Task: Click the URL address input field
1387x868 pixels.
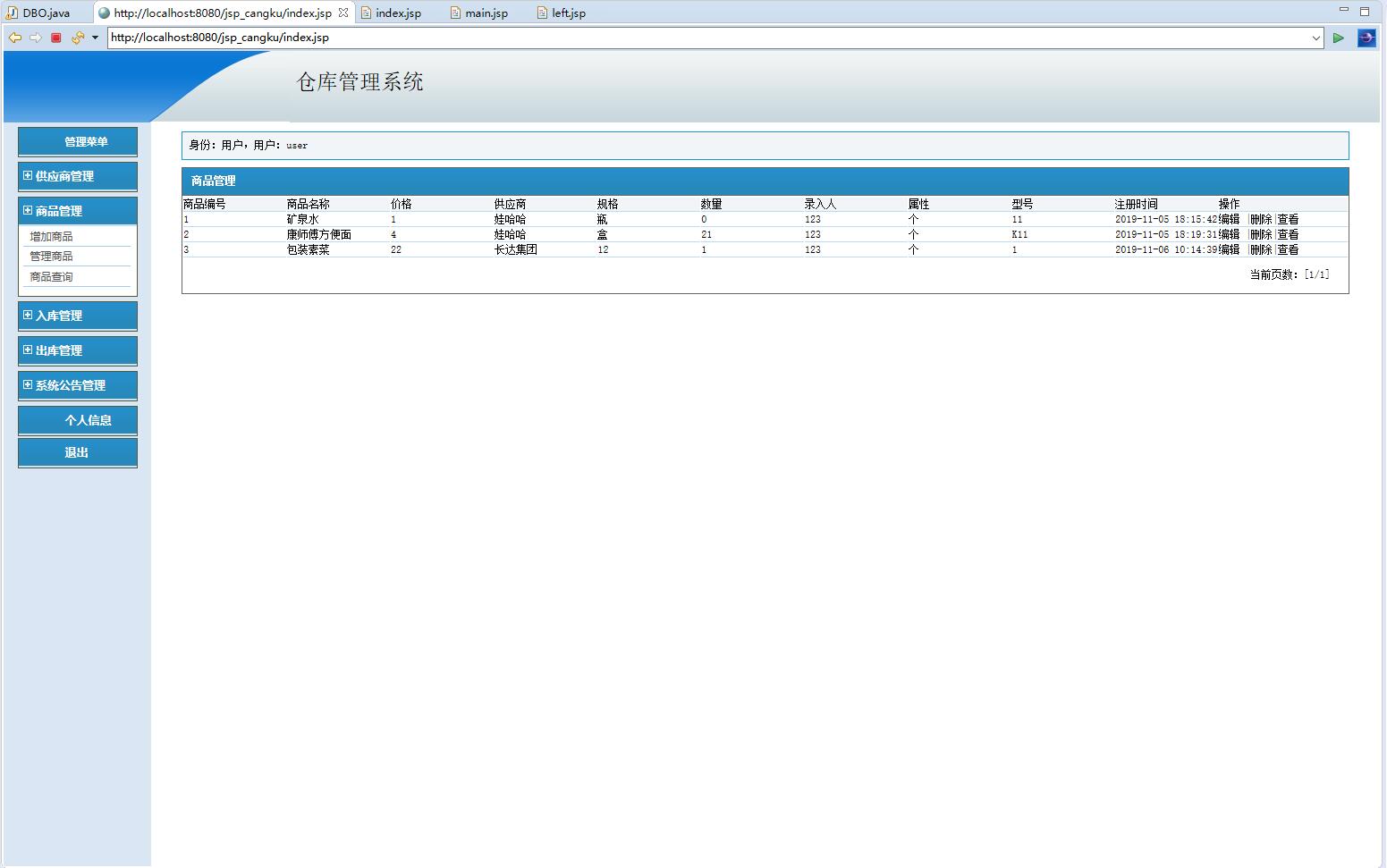Action: 708,38
